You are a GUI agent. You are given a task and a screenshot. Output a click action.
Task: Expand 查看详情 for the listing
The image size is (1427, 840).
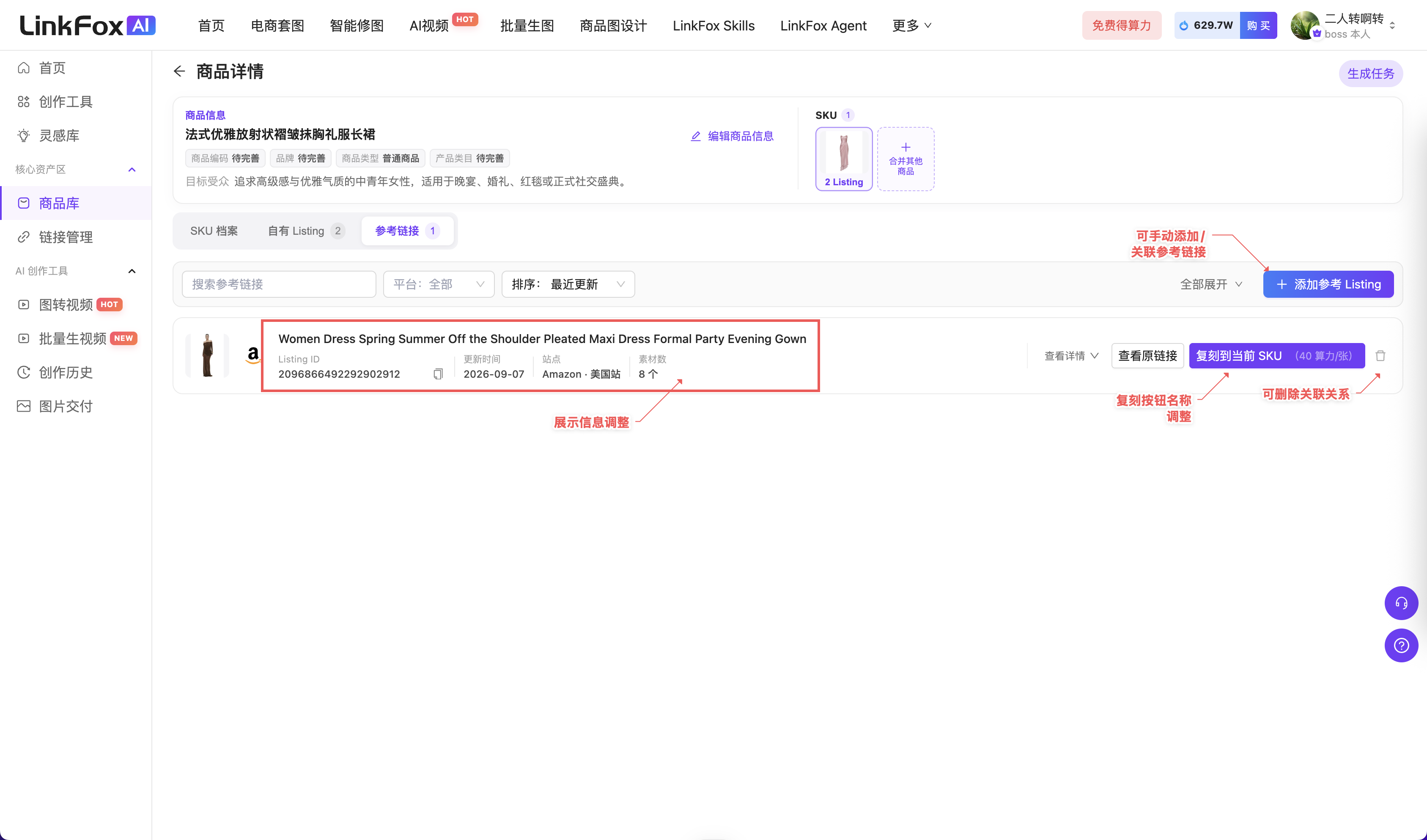(x=1071, y=356)
